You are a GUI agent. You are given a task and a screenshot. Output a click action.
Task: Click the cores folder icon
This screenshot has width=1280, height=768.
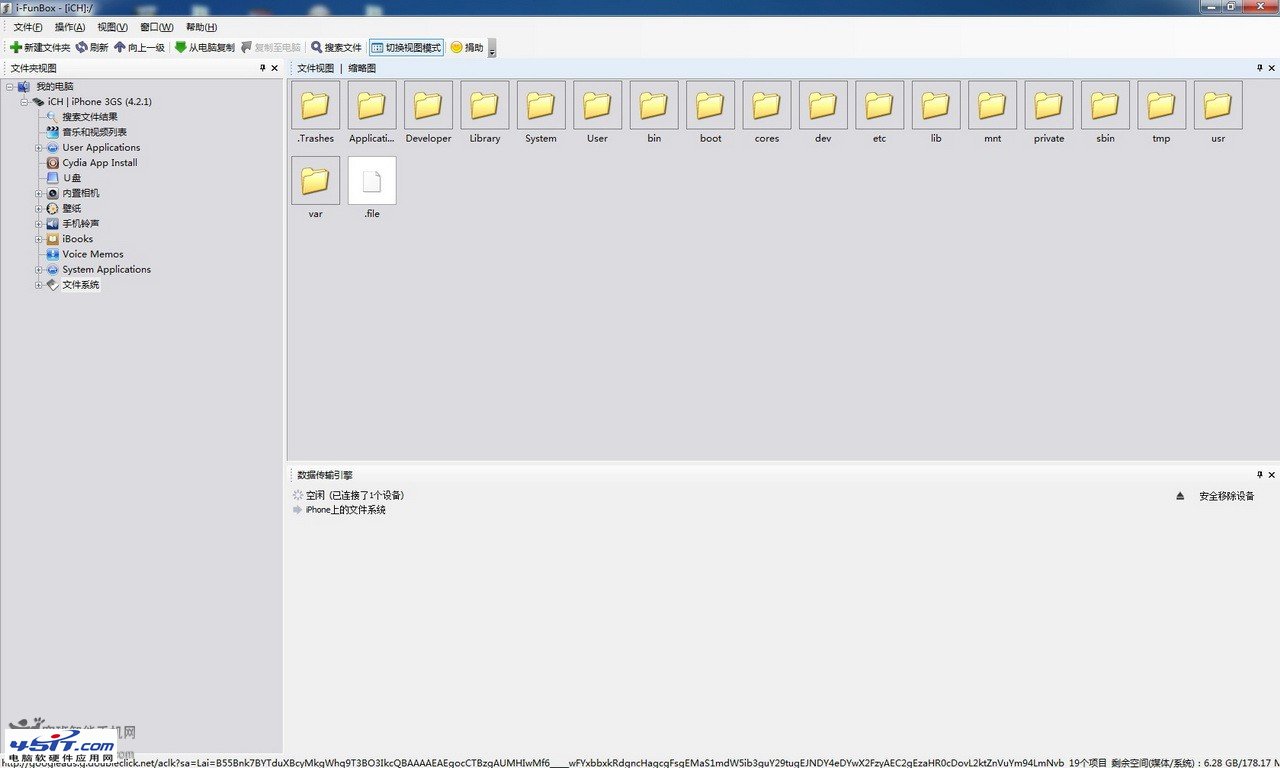pyautogui.click(x=767, y=105)
